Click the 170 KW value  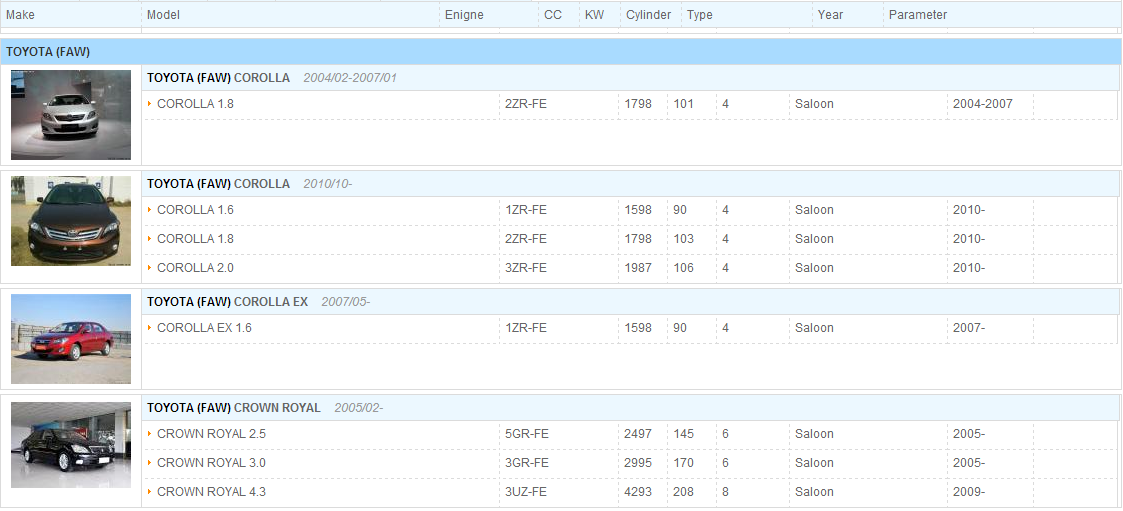[x=683, y=463]
